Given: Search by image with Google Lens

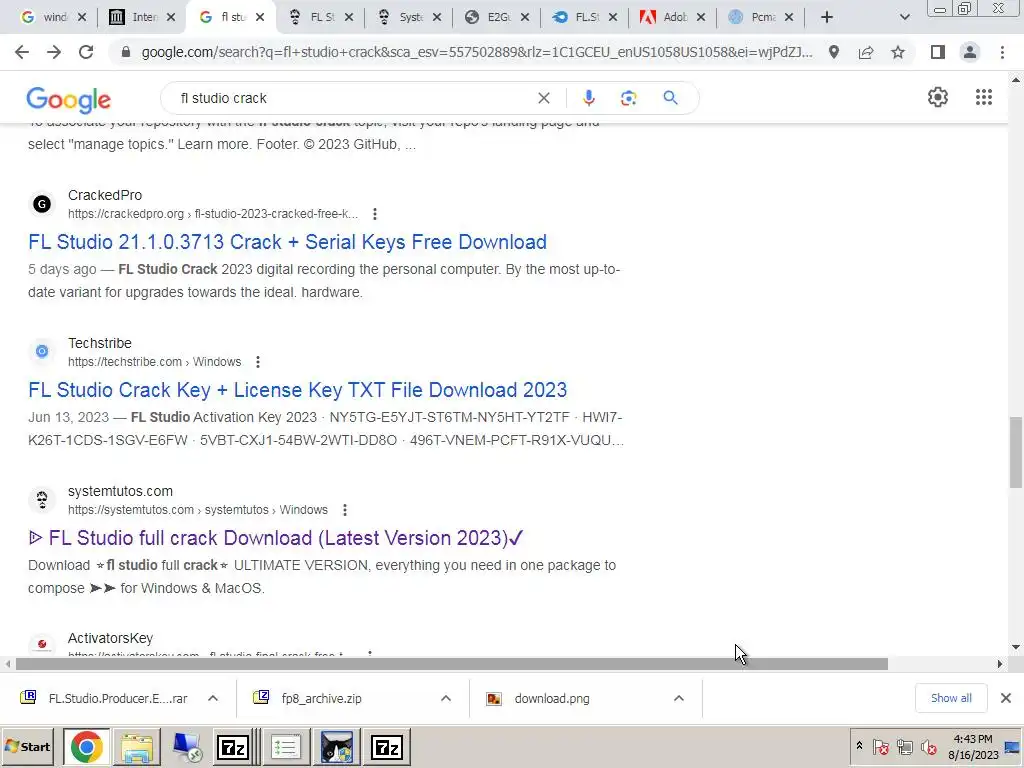Looking at the screenshot, I should 628,98.
